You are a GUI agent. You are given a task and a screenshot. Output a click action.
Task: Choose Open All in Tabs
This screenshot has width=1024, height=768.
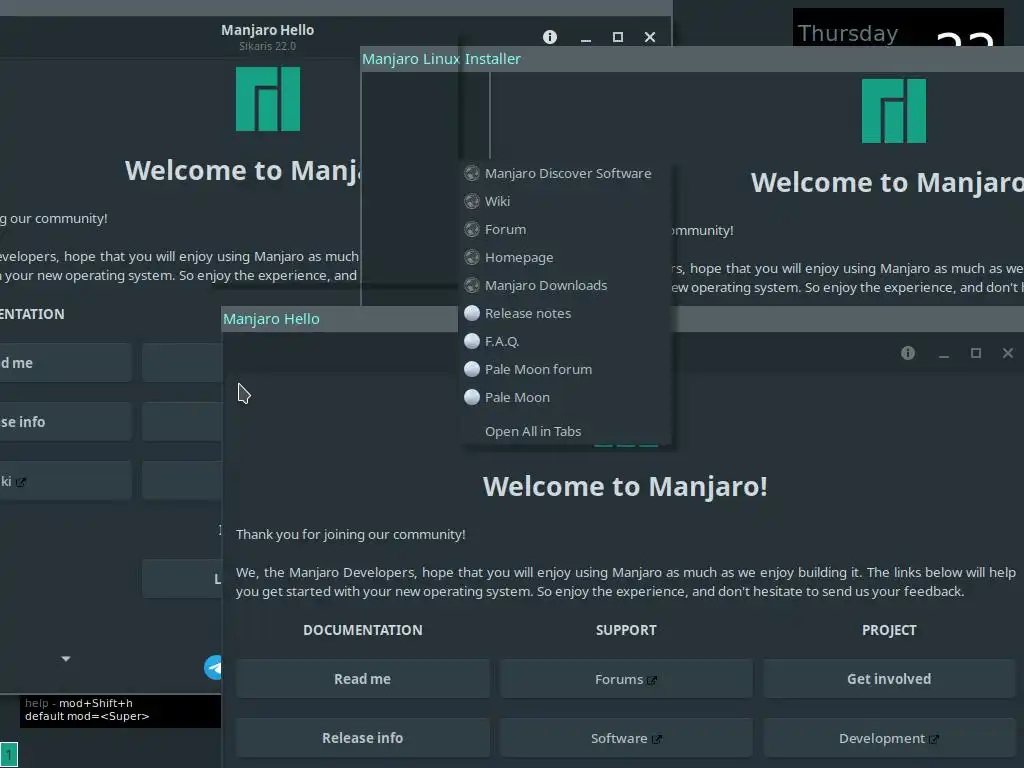566,432
